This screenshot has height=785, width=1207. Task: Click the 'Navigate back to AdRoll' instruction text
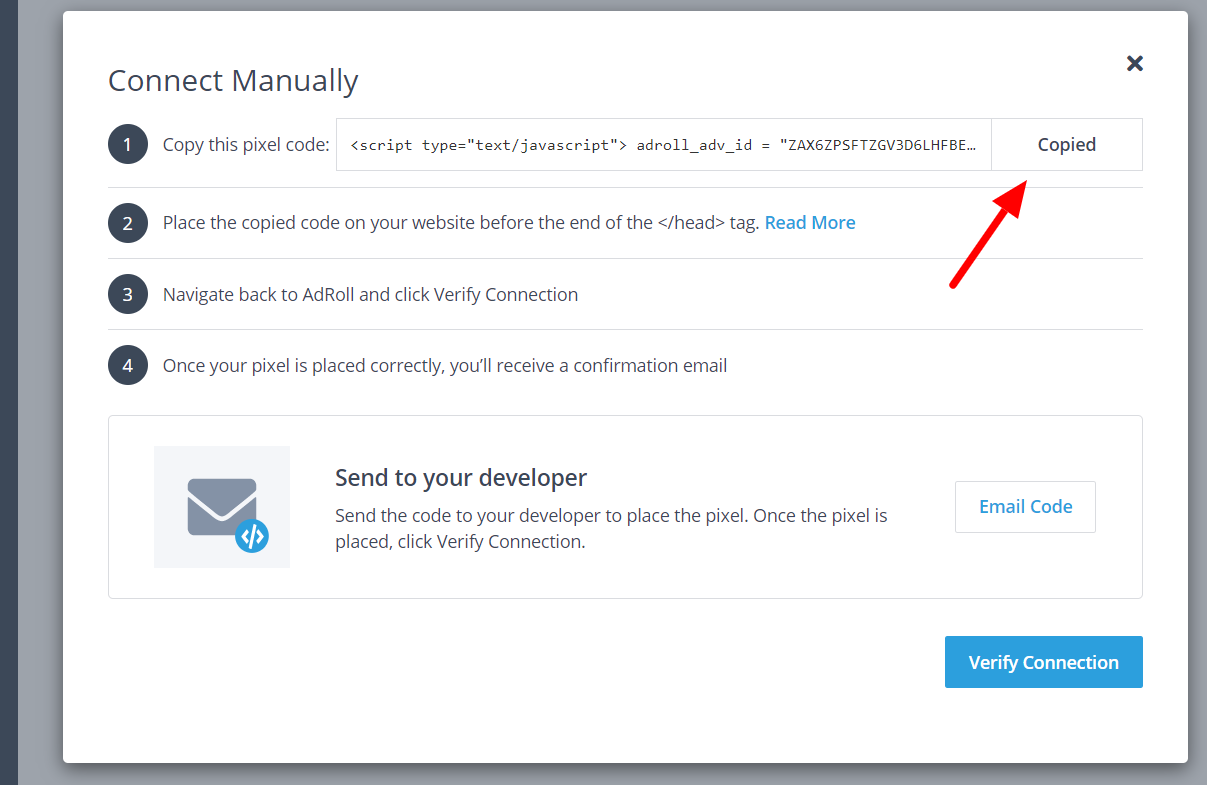coord(370,295)
